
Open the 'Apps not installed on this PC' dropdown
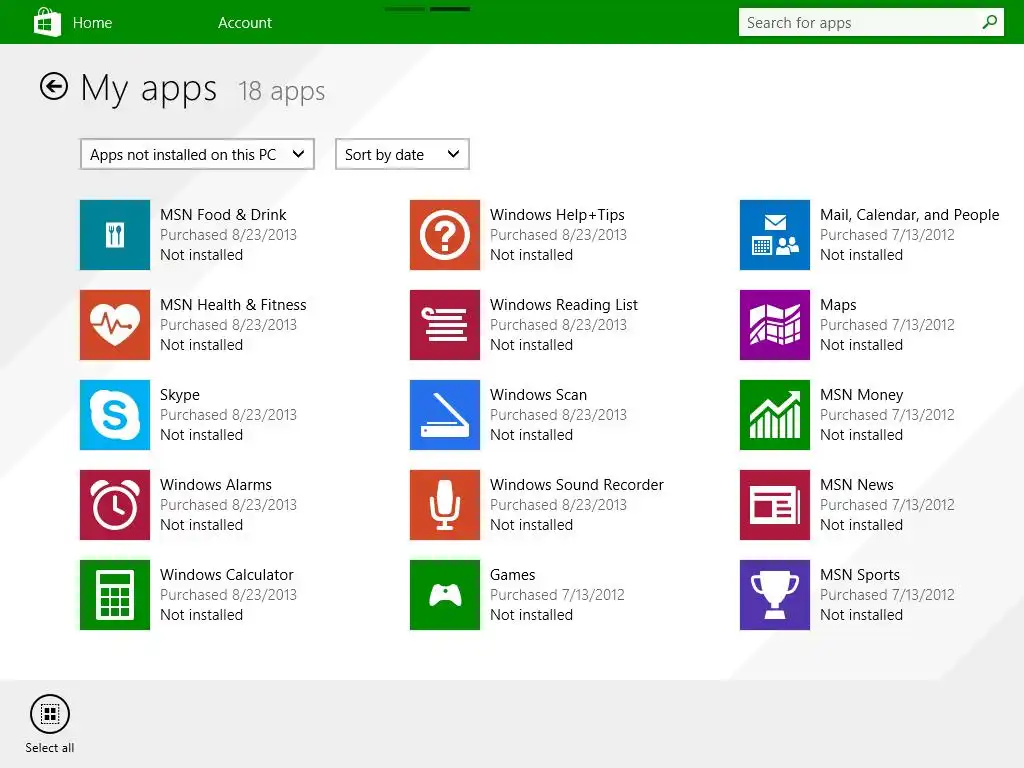[197, 154]
